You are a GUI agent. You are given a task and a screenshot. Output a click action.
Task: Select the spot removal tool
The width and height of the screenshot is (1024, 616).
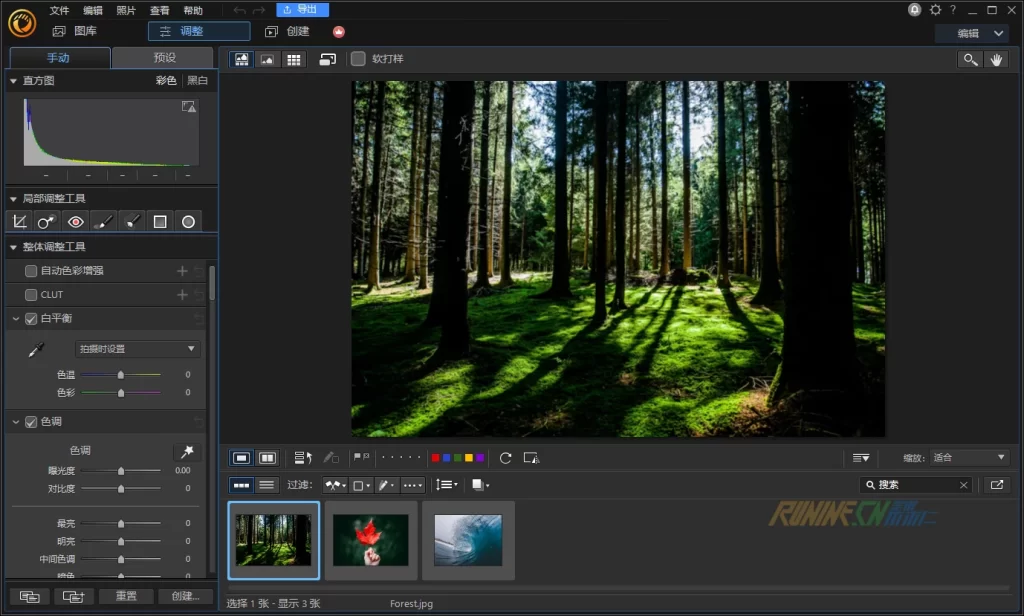tap(47, 221)
